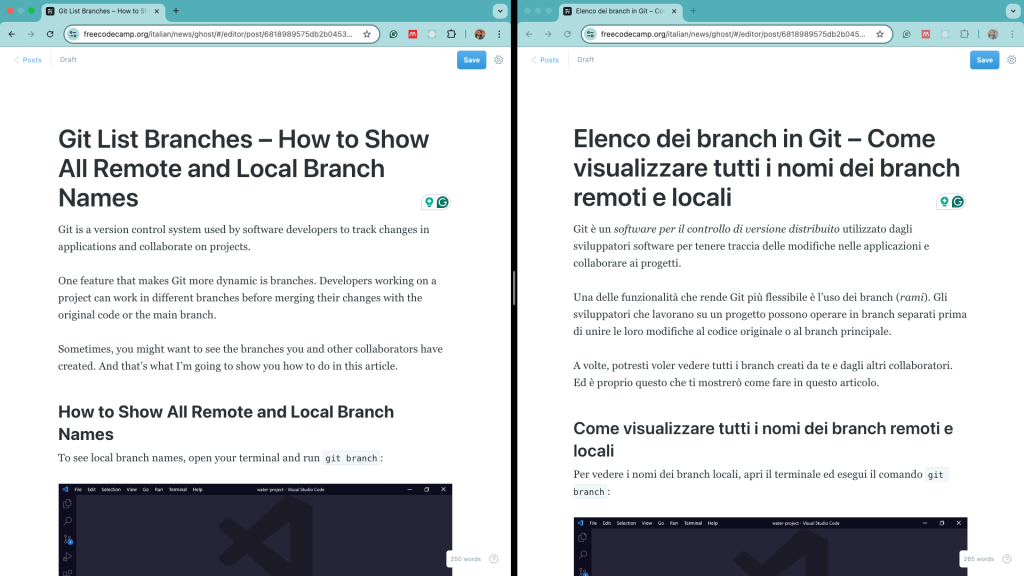
Task: Click forward arrow in left browser window
Action: coord(31,34)
